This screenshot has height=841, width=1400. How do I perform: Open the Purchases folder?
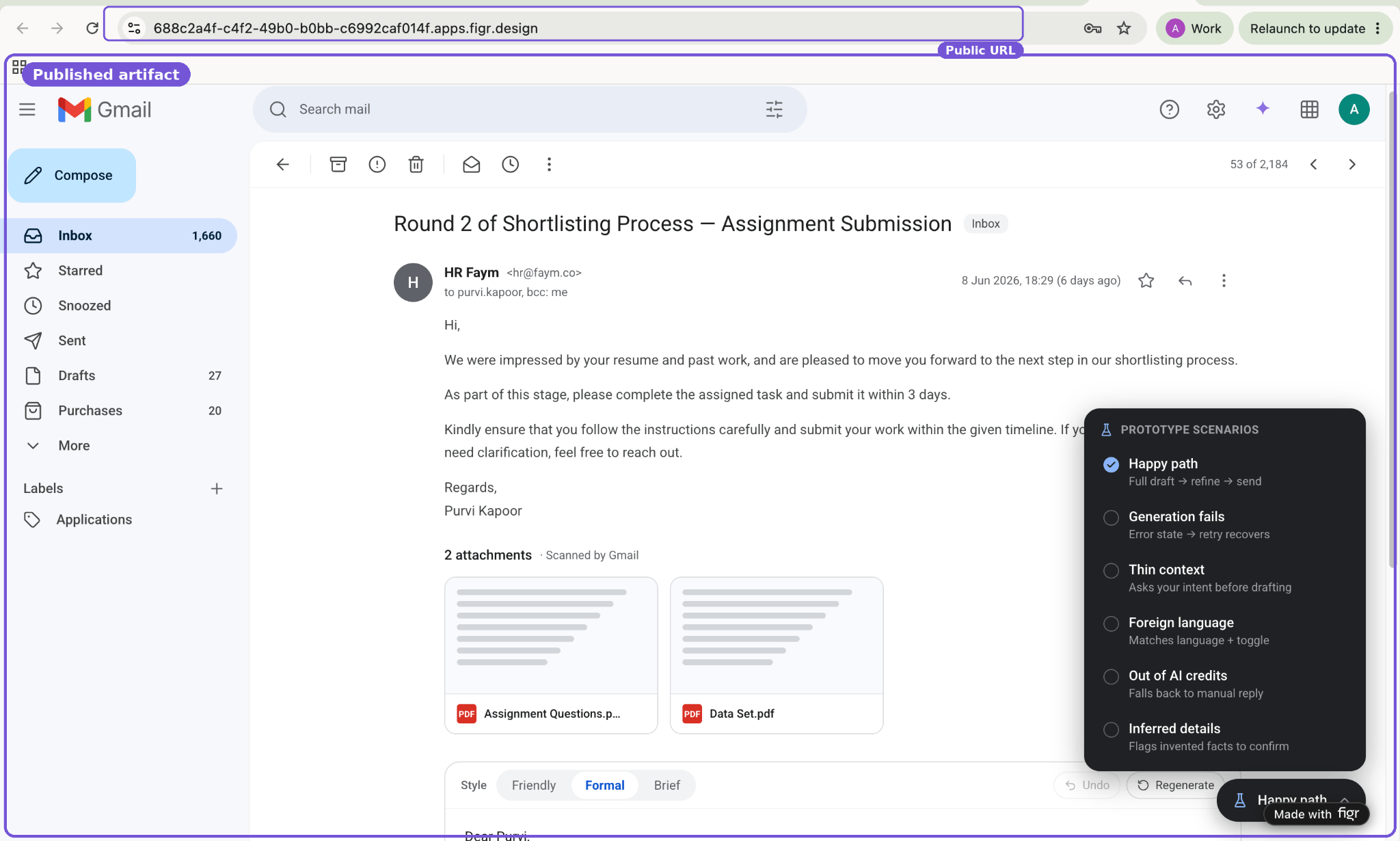[x=120, y=410]
